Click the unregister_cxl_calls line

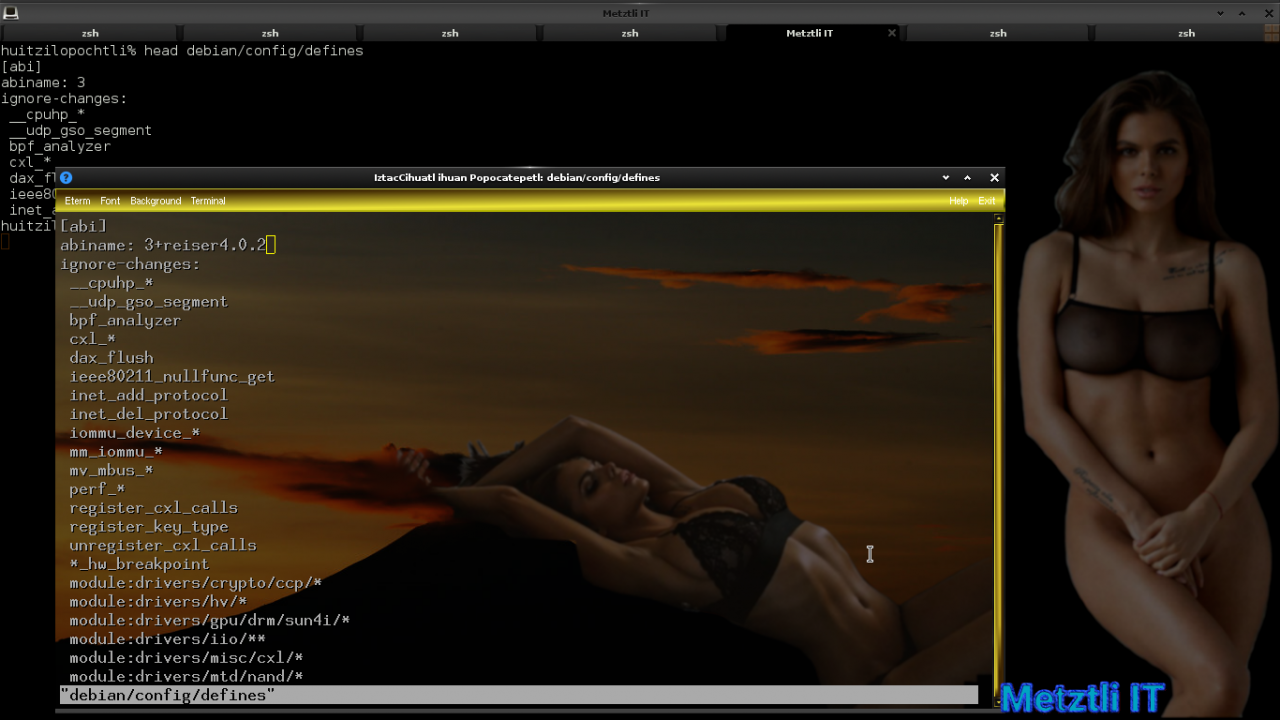[x=162, y=545]
